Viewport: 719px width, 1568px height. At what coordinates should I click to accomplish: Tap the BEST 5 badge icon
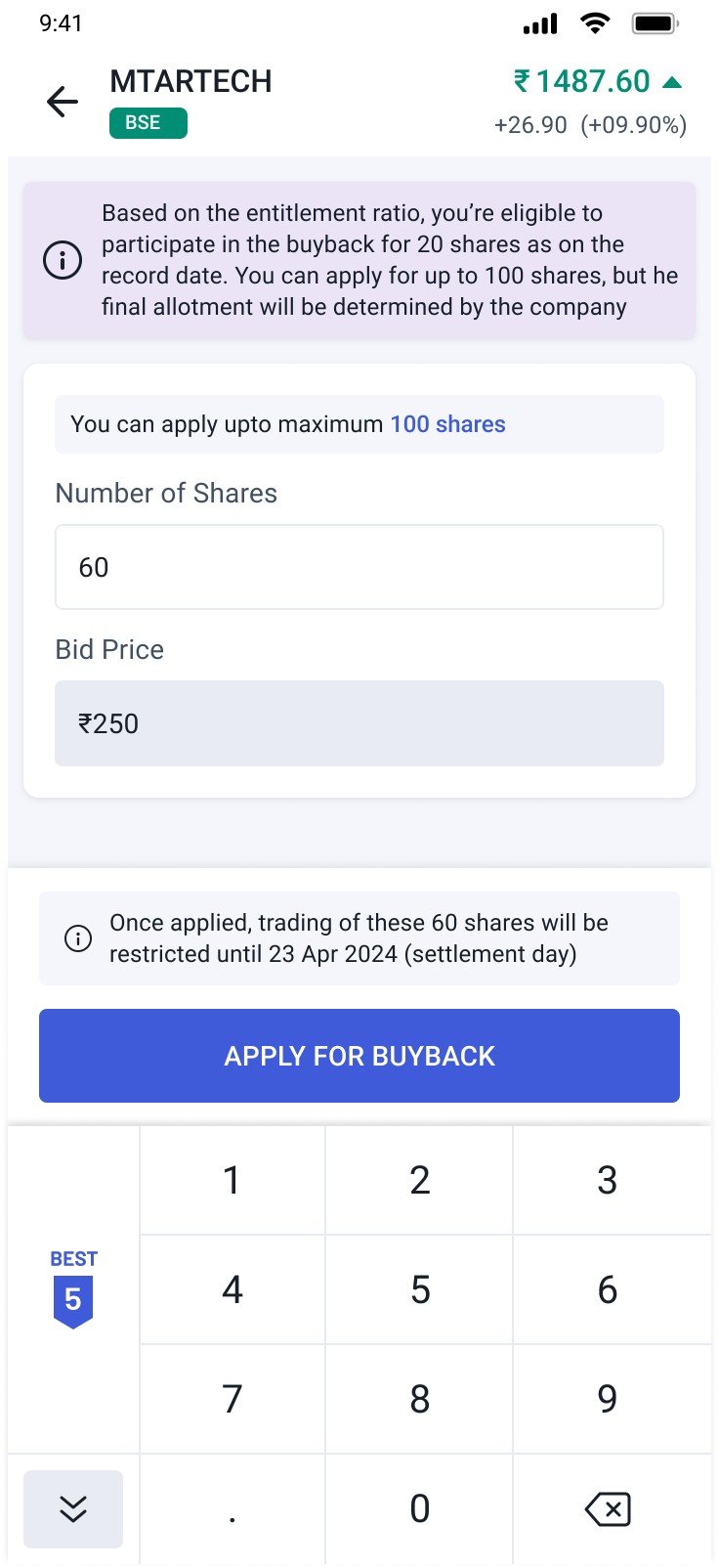[x=73, y=1289]
